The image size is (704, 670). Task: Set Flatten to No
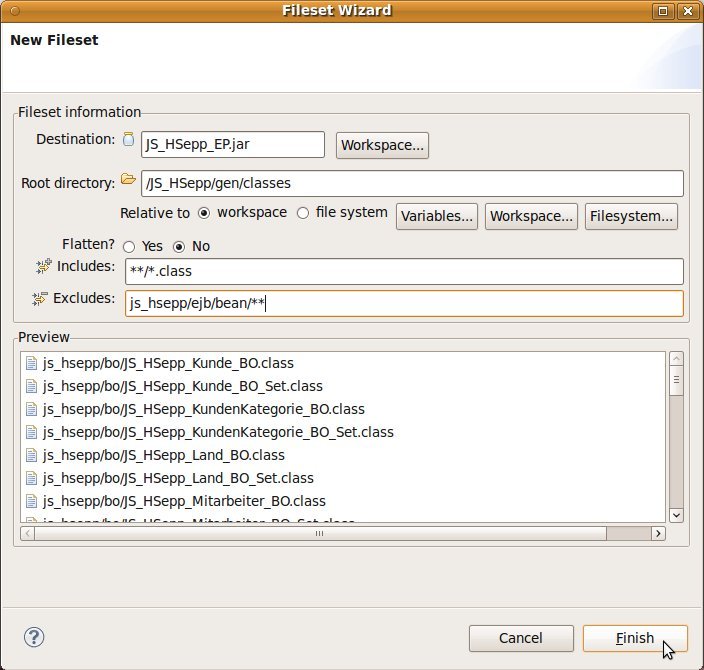point(180,246)
